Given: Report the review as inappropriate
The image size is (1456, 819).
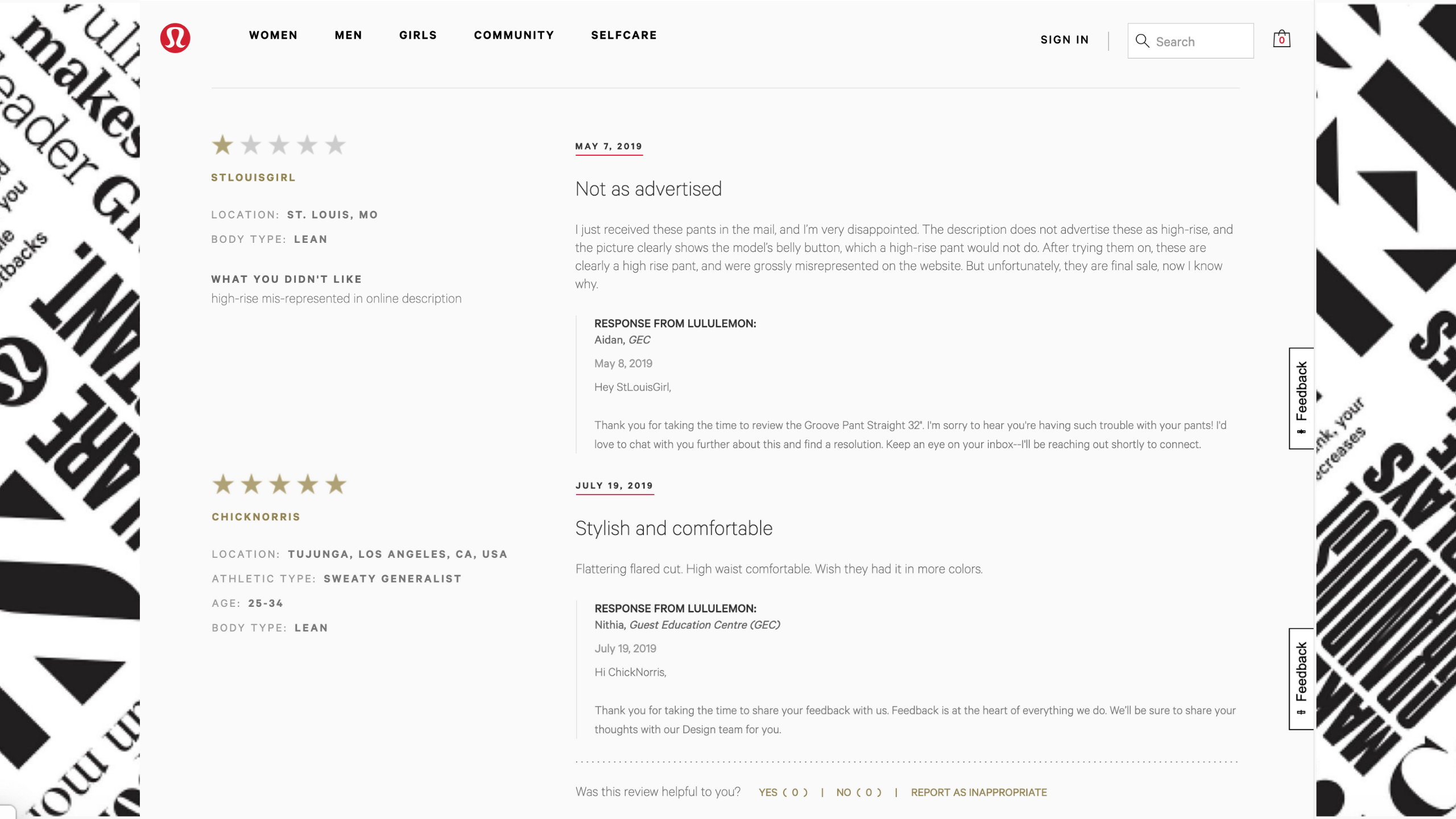Looking at the screenshot, I should click(x=979, y=792).
